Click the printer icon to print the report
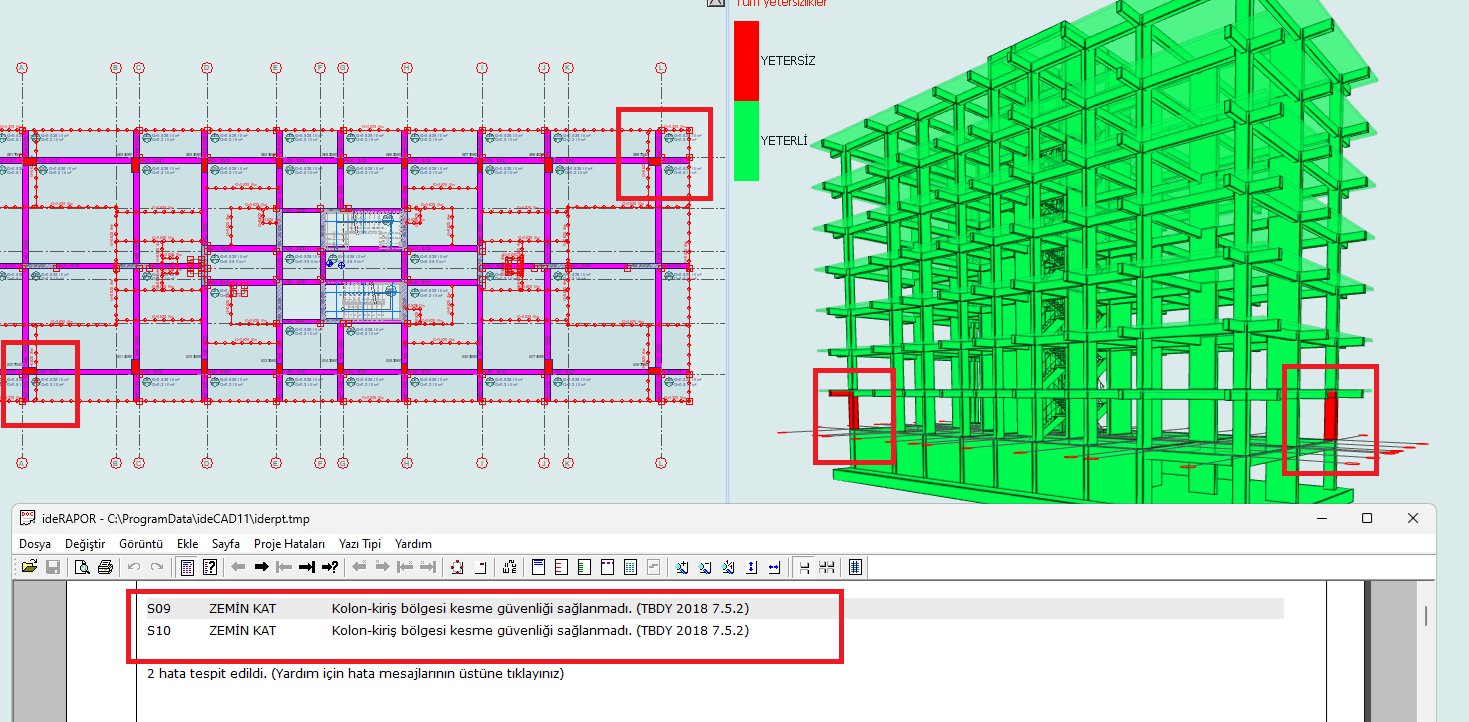1469x722 pixels. [105, 567]
